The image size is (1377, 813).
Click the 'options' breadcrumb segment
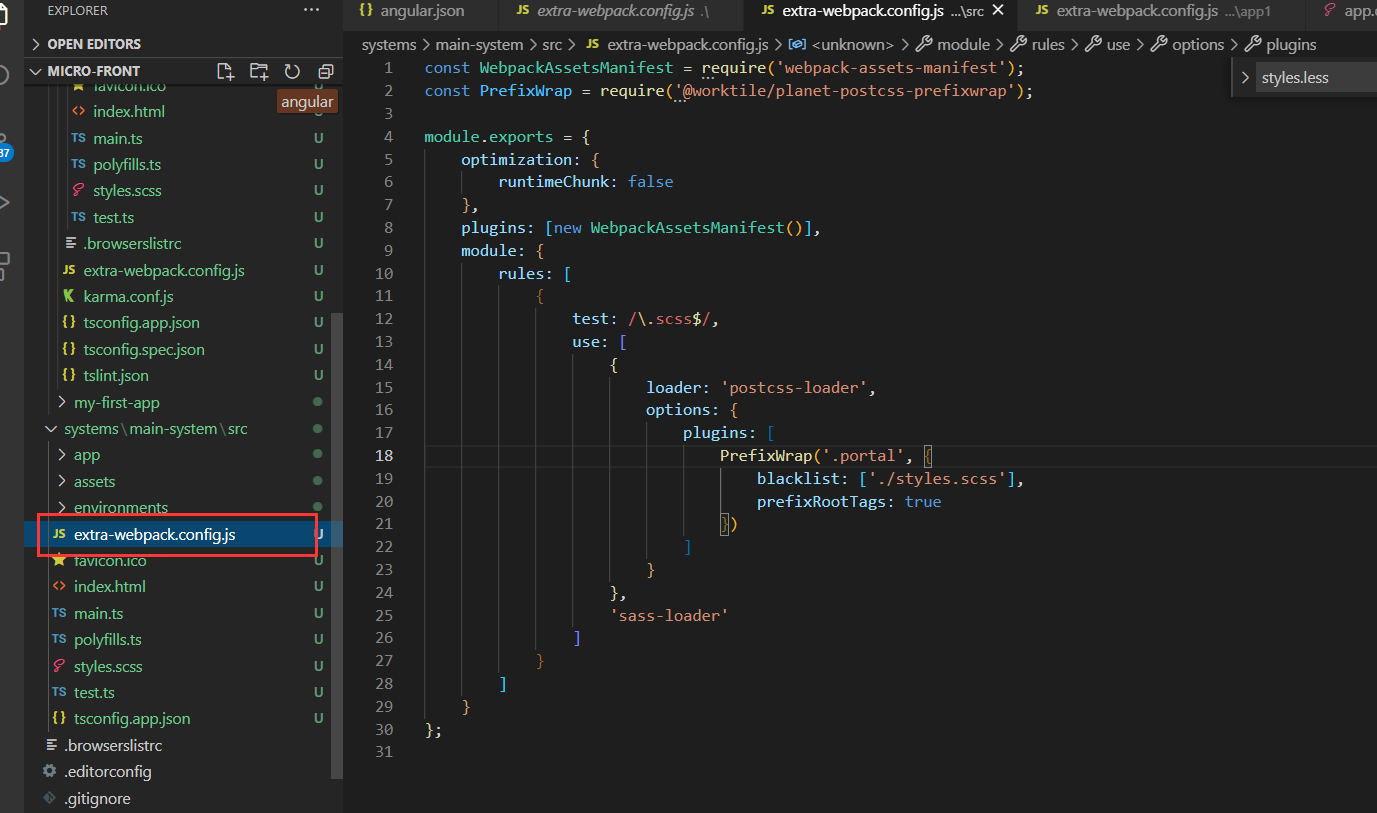[x=1198, y=44]
